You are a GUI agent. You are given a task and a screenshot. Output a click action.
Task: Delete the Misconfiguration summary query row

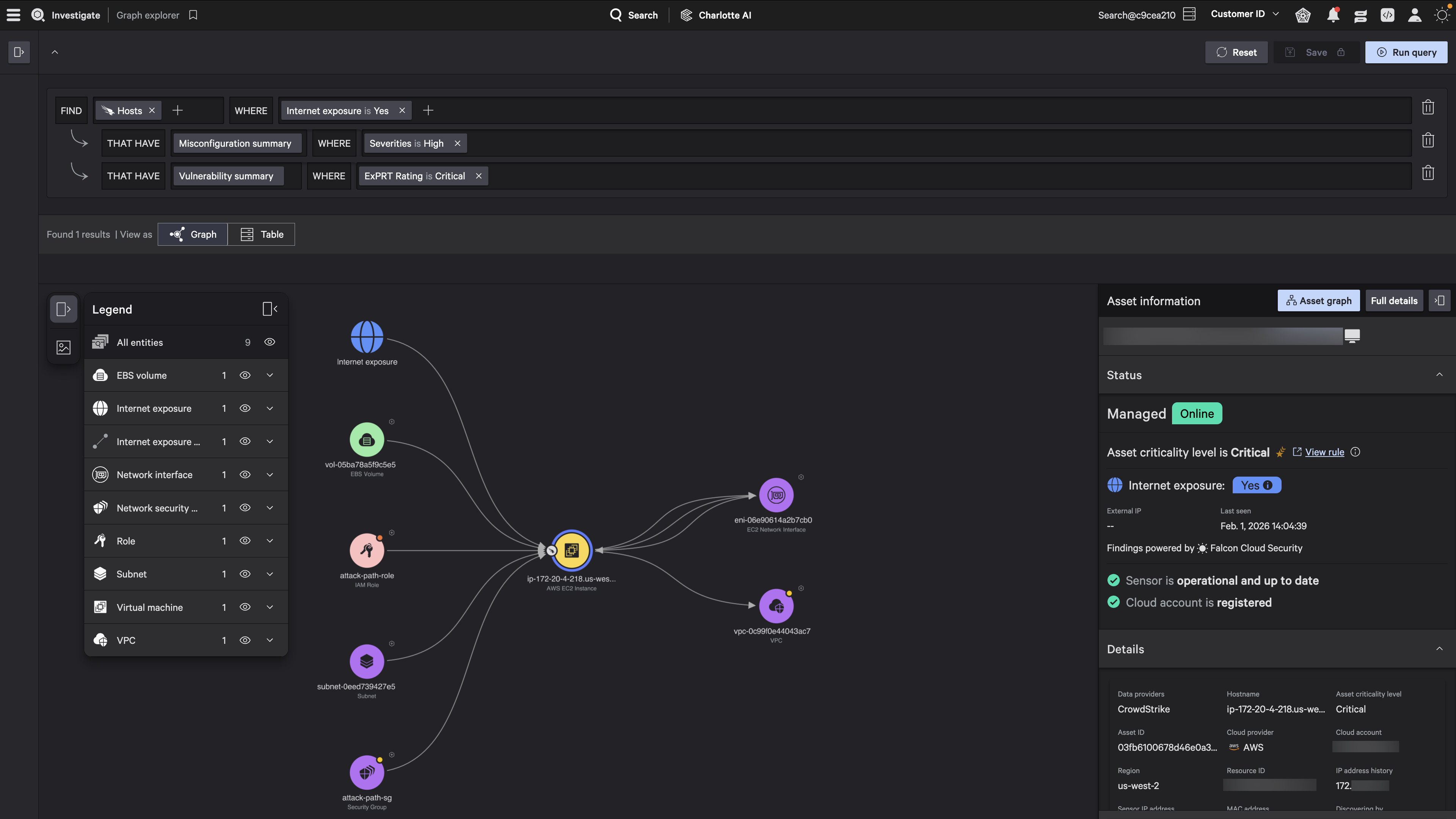click(x=1428, y=140)
